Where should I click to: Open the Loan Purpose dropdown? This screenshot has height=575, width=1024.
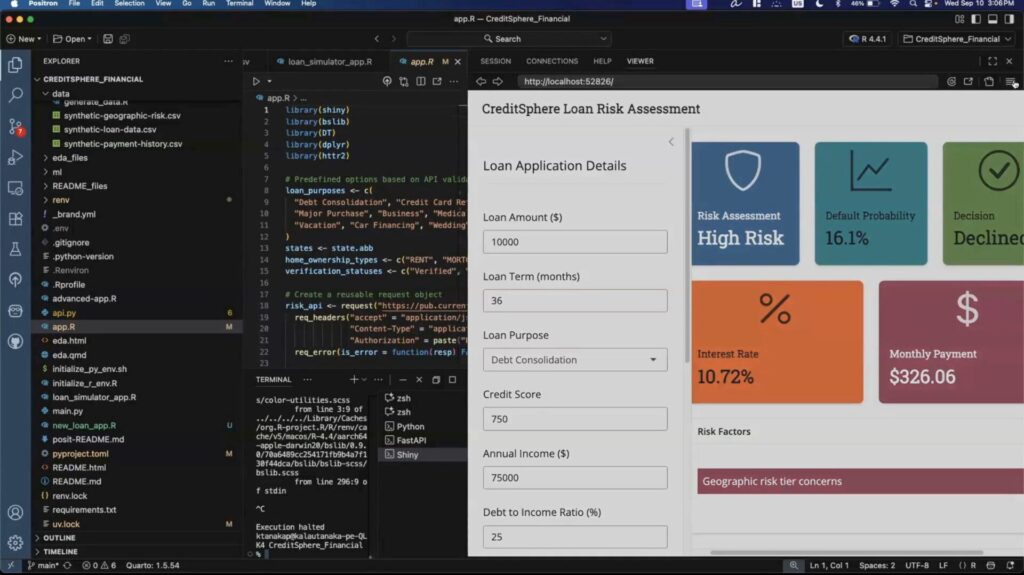point(574,360)
